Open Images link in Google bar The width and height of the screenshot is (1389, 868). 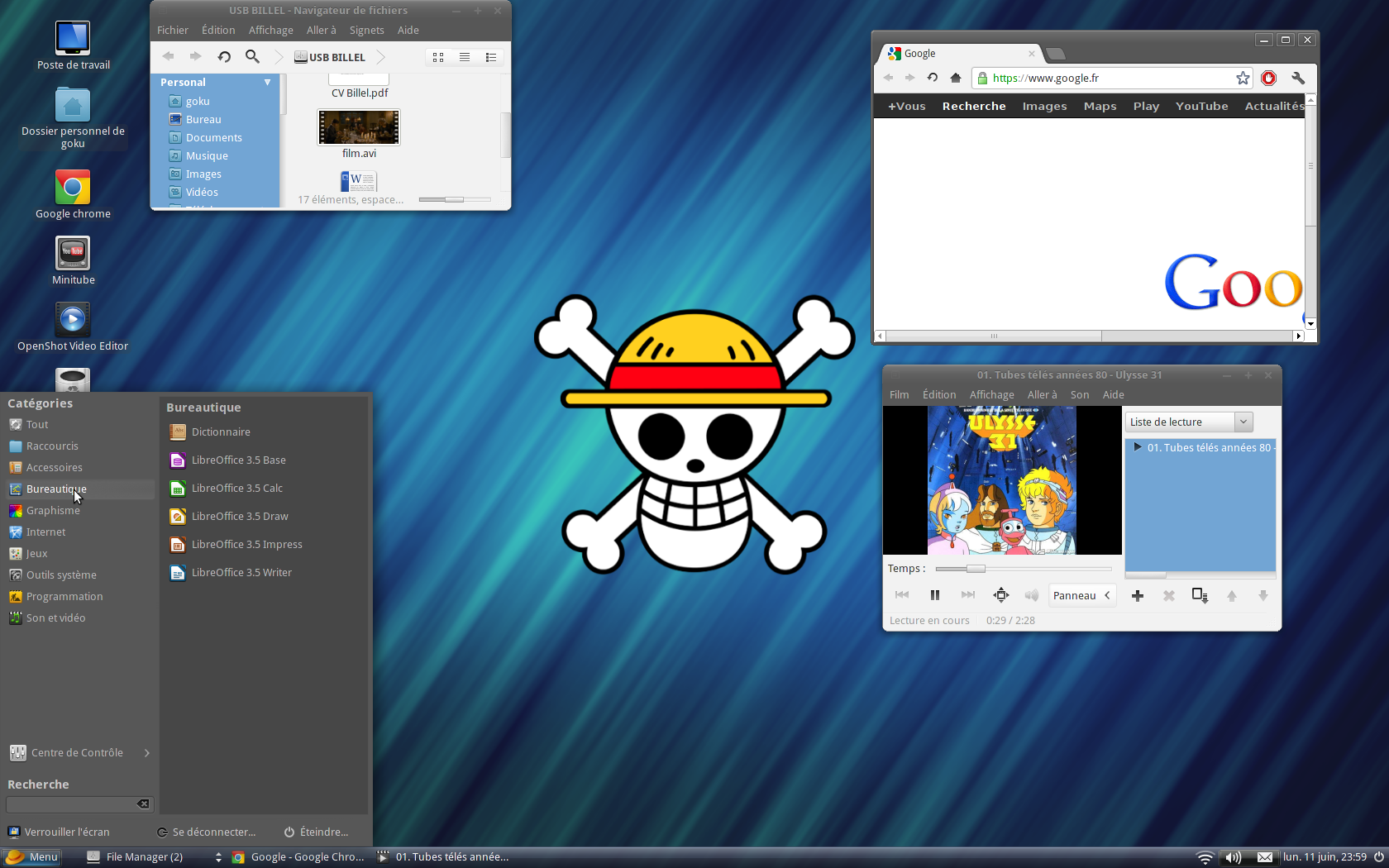[1044, 106]
